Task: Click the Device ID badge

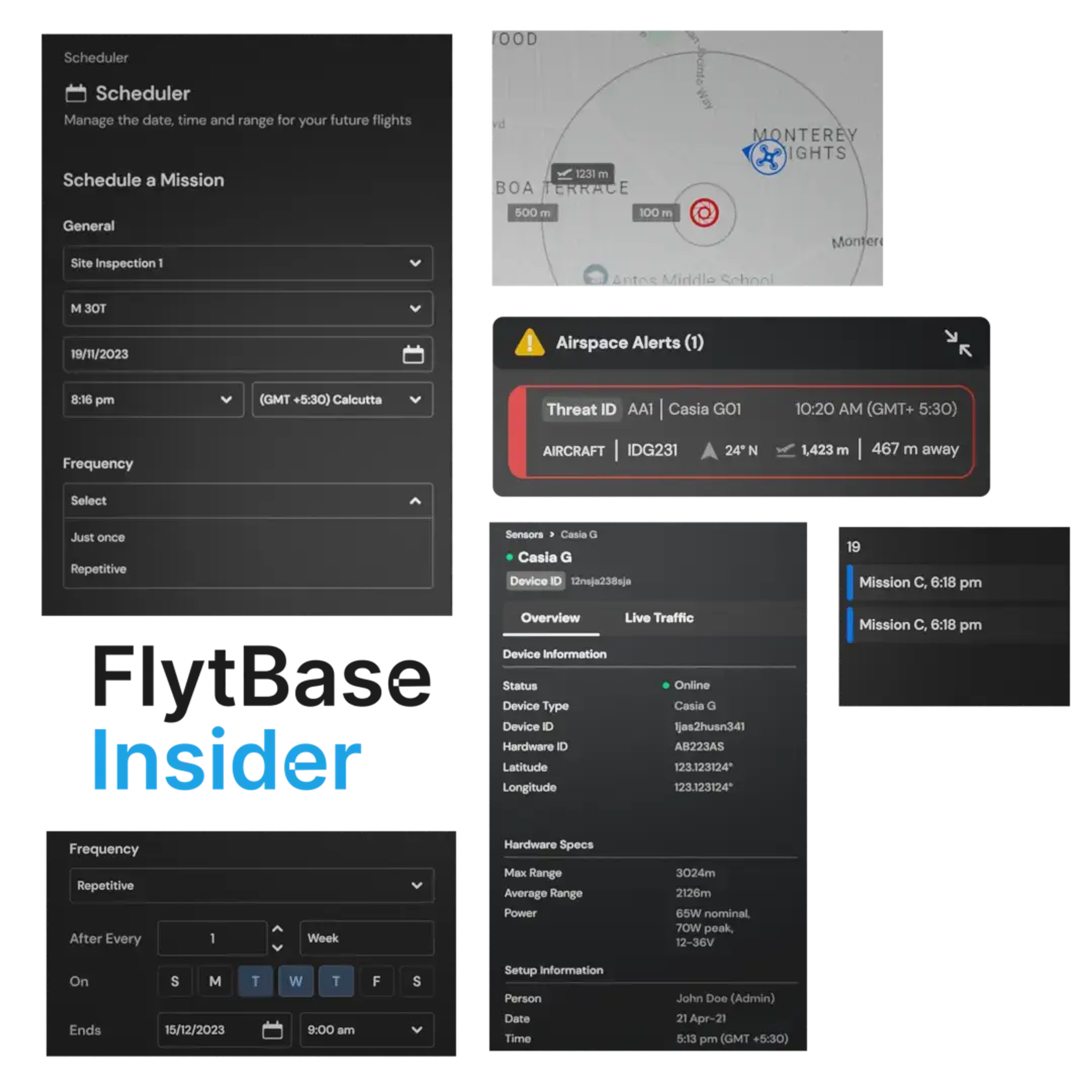Action: (536, 581)
